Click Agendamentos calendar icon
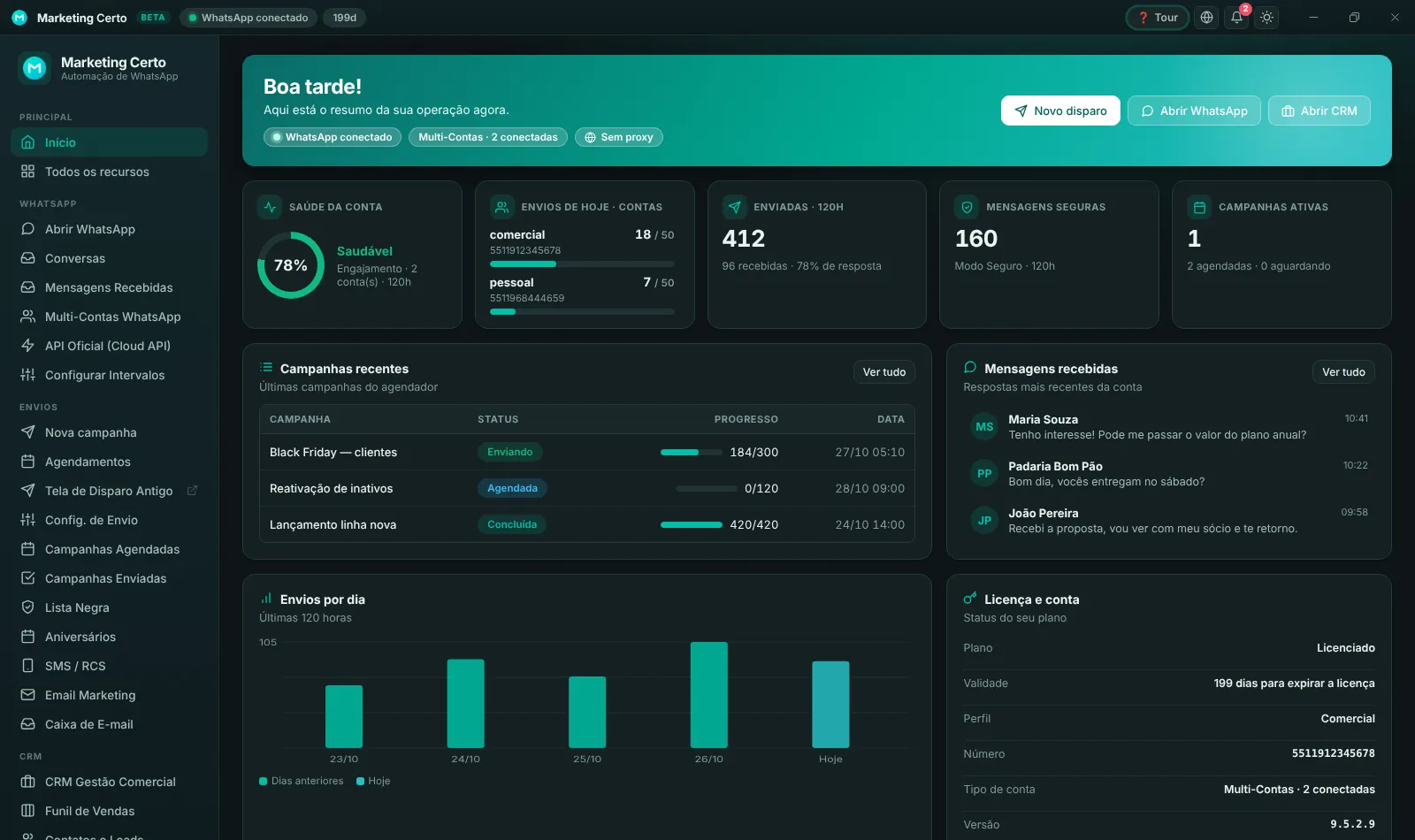The image size is (1415, 840). point(27,462)
